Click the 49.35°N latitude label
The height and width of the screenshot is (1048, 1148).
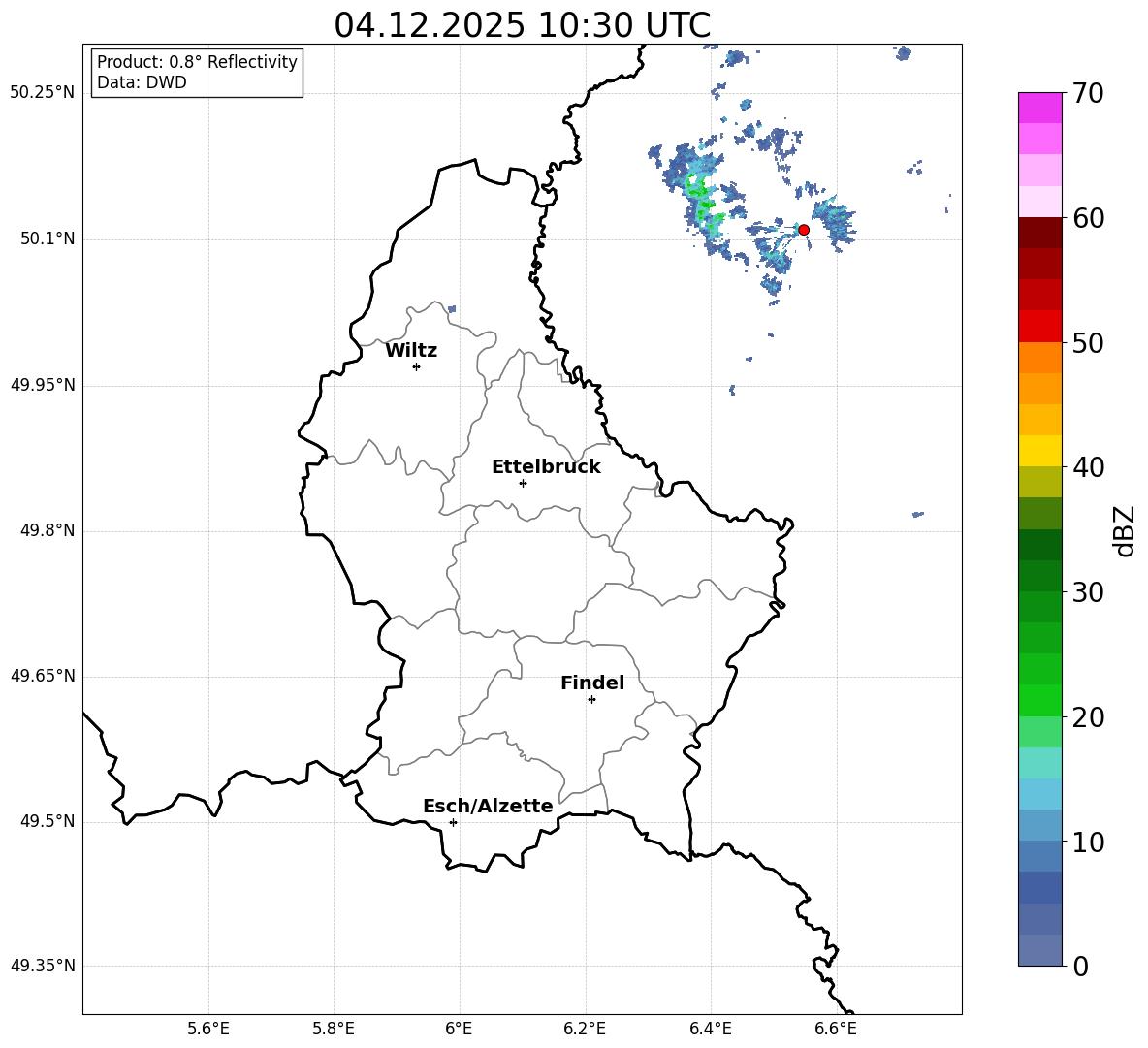[42, 966]
